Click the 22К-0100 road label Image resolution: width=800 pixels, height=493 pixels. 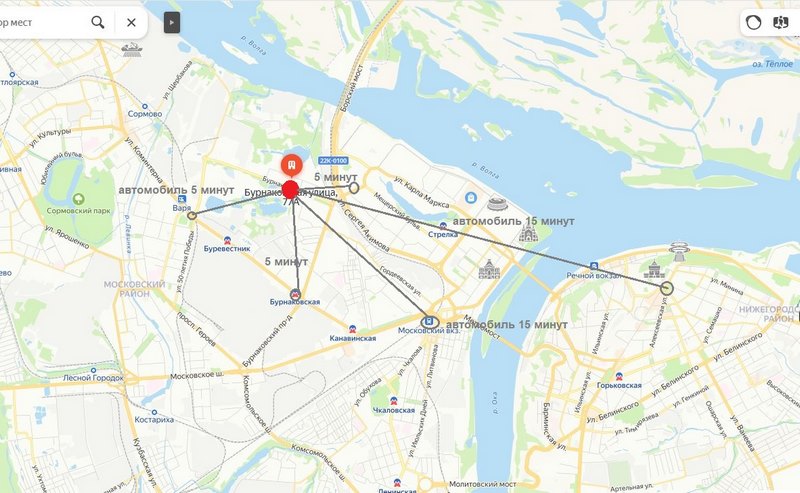[333, 160]
